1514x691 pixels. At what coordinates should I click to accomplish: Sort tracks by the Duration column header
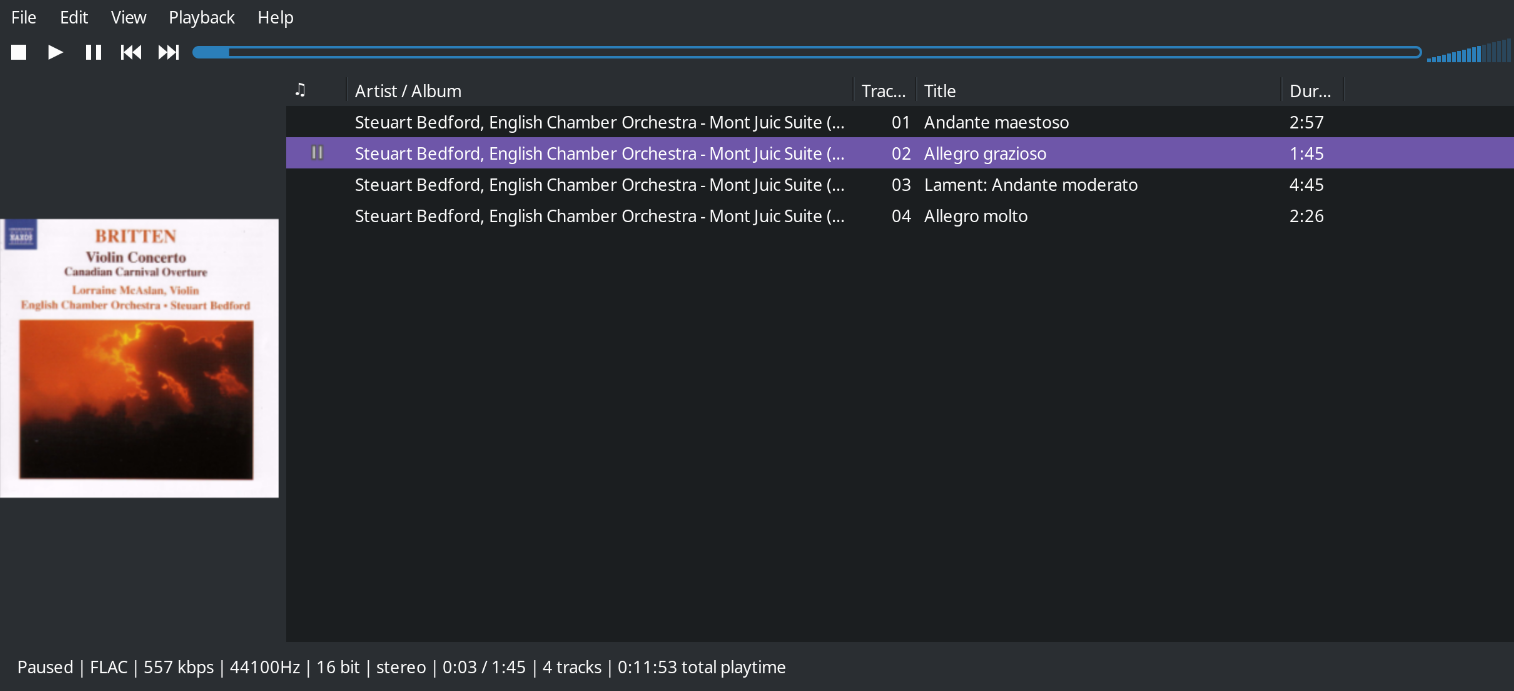coord(1312,90)
